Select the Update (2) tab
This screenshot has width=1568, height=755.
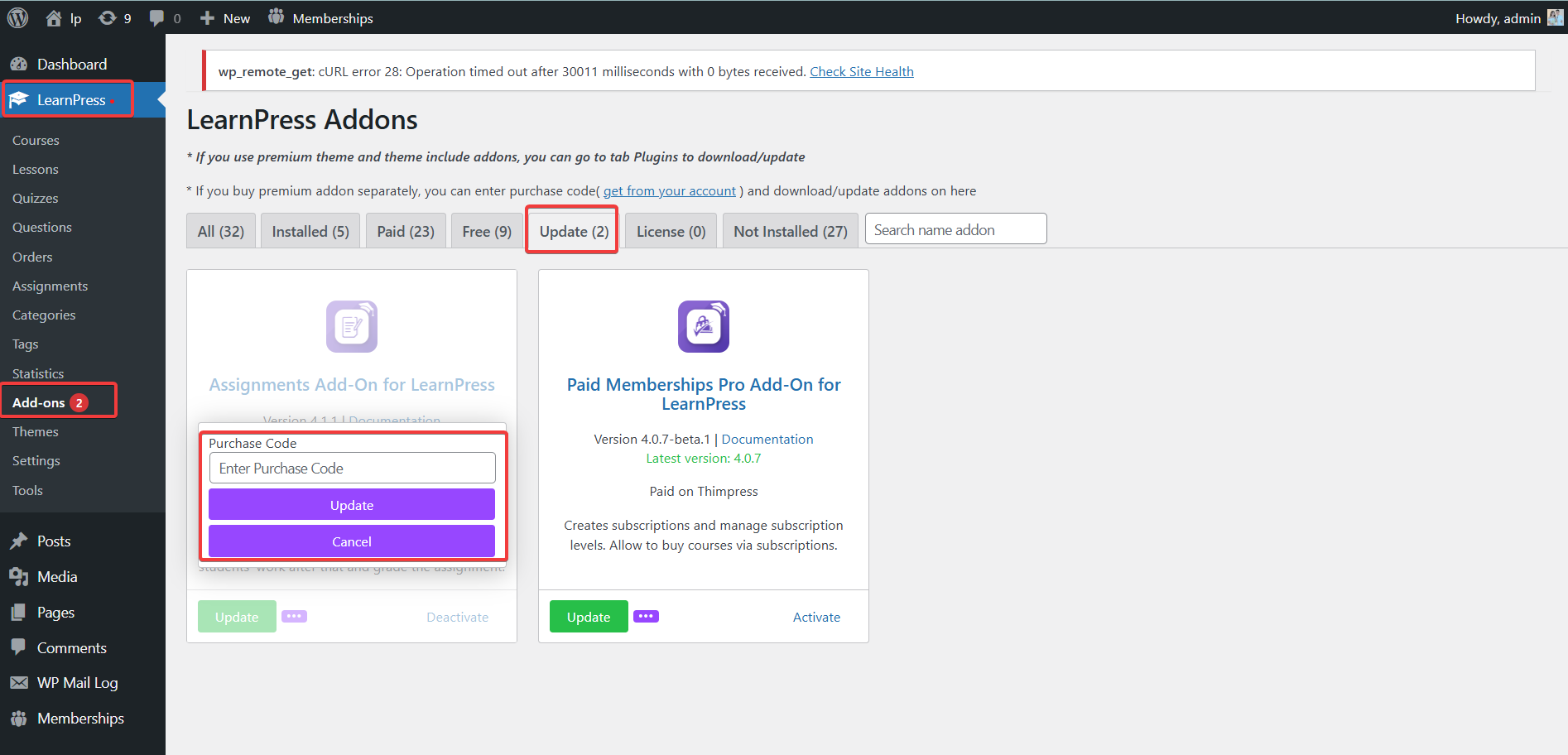(x=574, y=231)
